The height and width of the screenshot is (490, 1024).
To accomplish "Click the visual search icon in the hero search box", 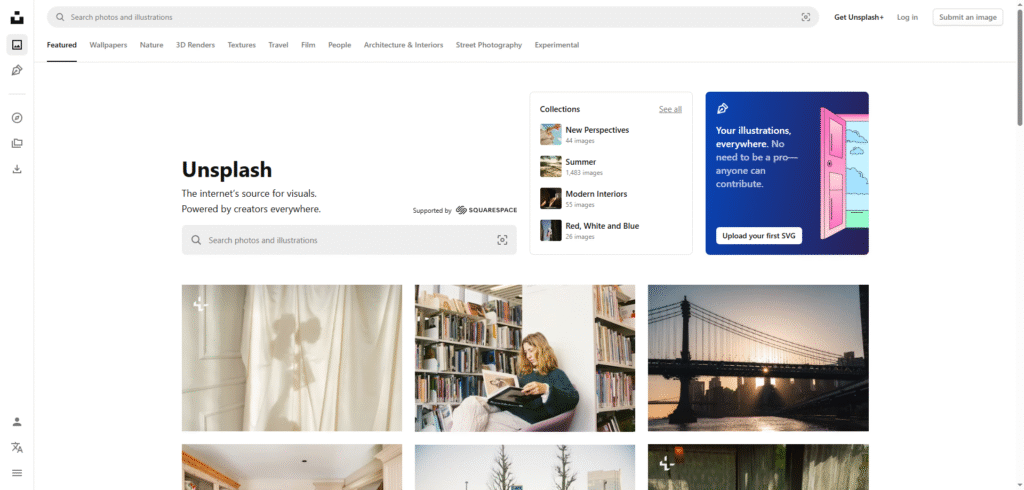I will 502,240.
